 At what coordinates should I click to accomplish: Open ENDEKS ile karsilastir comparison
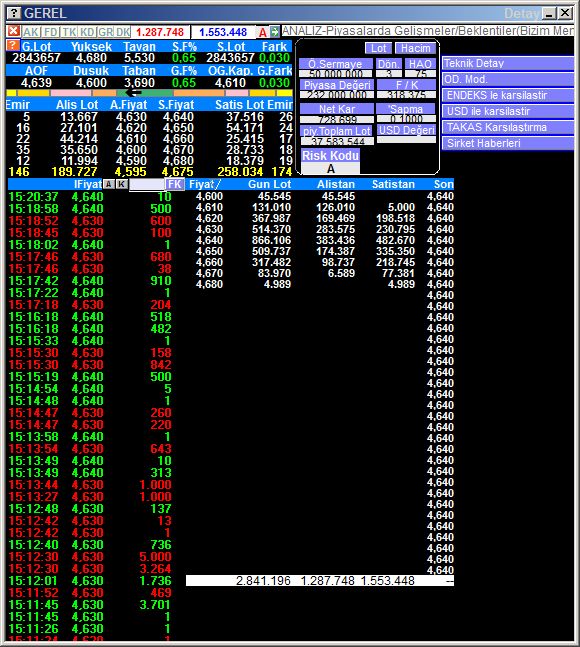[508, 95]
